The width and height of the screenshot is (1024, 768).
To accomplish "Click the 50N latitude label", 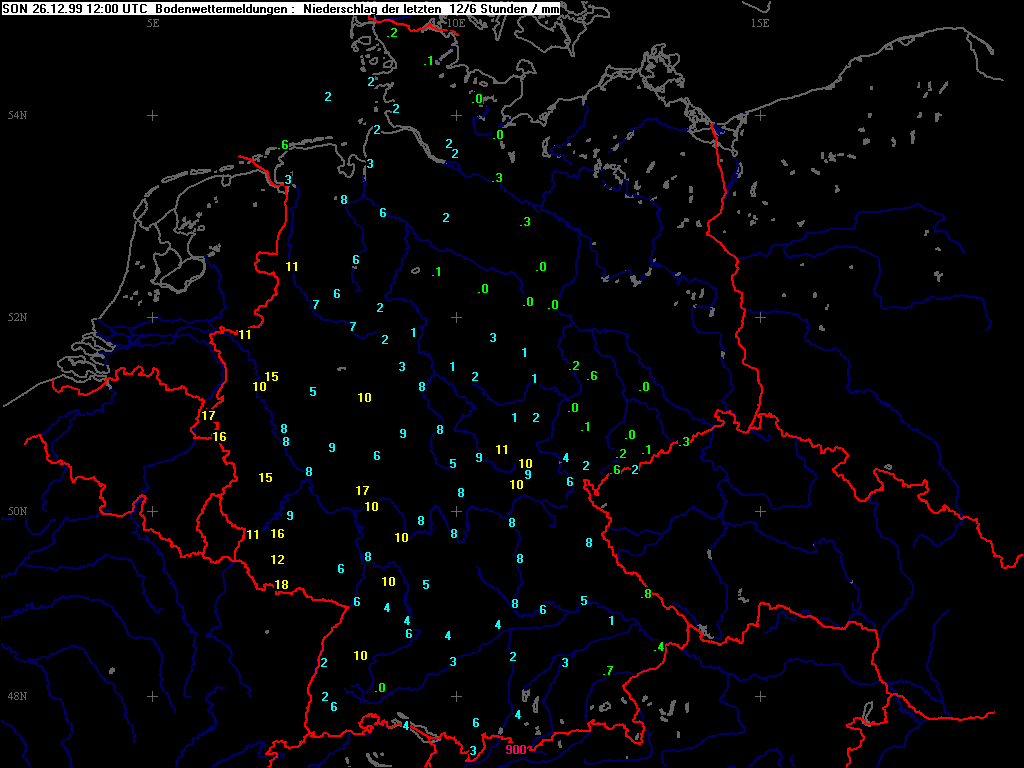I will coord(16,512).
